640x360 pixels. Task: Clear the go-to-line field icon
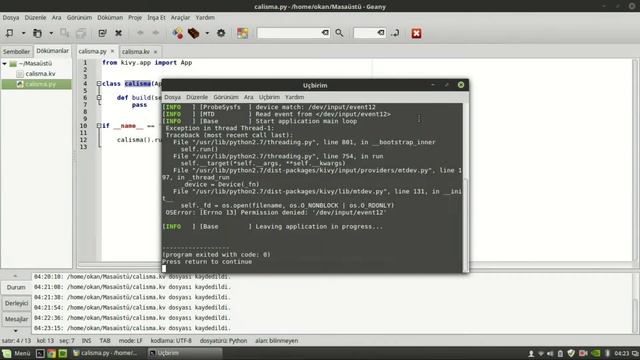pos(381,33)
